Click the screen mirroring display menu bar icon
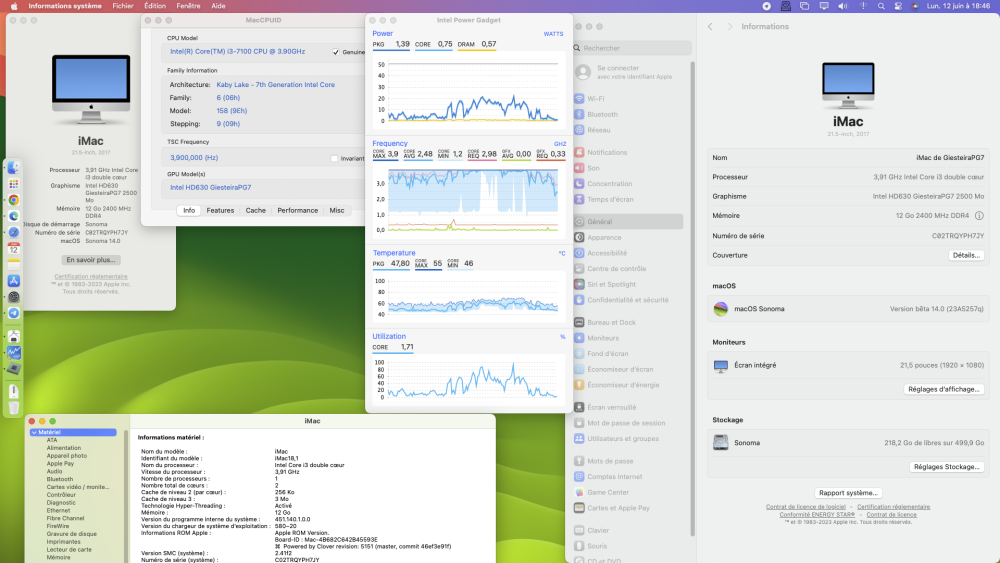This screenshot has height=563, width=1000. (x=824, y=6)
